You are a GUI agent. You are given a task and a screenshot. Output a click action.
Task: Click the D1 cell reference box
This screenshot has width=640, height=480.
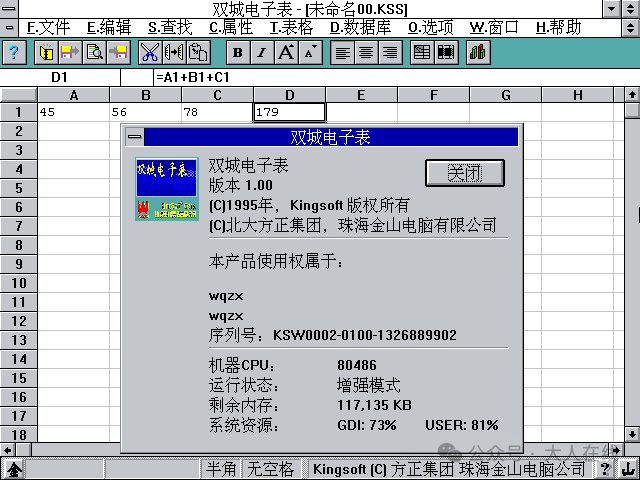(60, 77)
